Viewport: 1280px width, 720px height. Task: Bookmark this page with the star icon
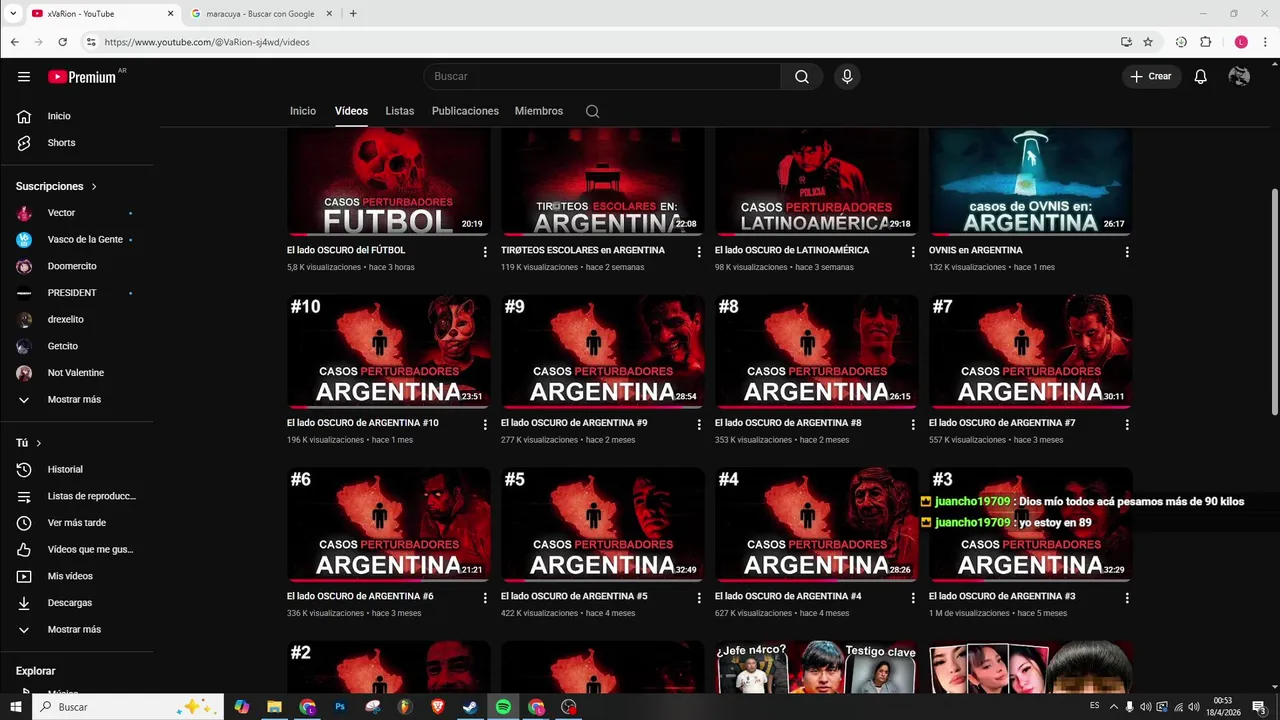click(1148, 42)
